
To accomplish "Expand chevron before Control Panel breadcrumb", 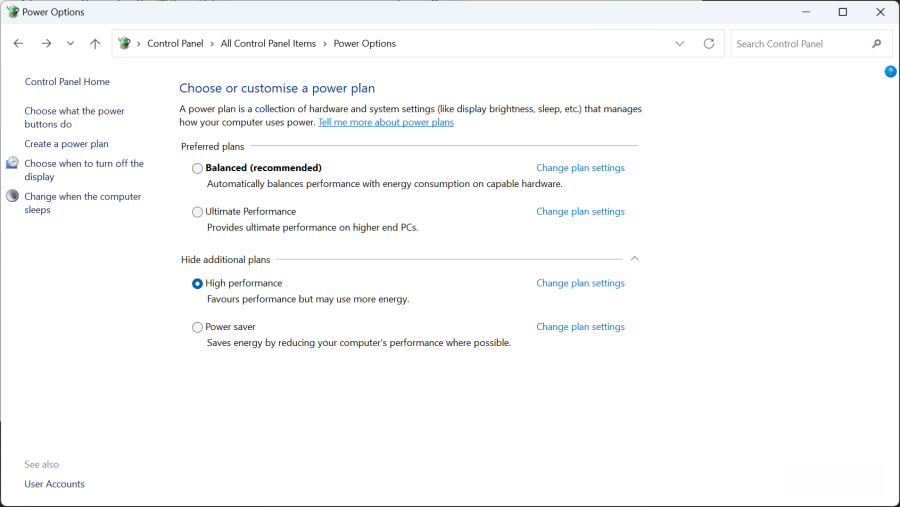I will tap(138, 44).
